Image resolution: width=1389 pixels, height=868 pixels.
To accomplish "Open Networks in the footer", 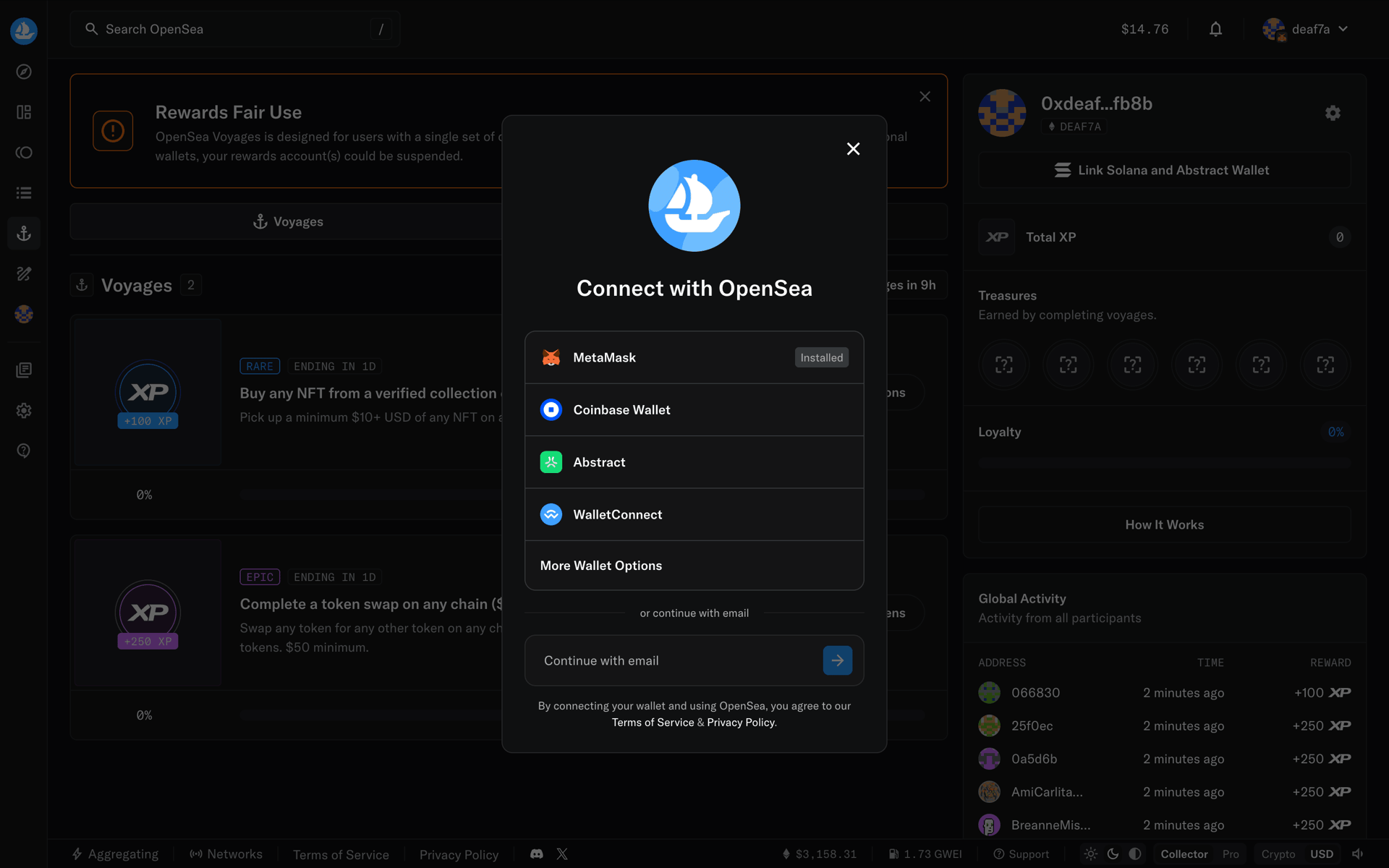I will pos(226,854).
